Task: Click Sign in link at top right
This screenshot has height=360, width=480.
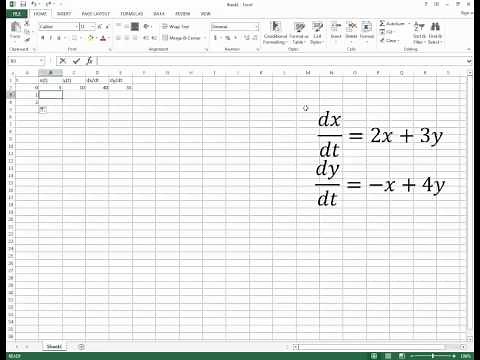Action: coord(467,13)
